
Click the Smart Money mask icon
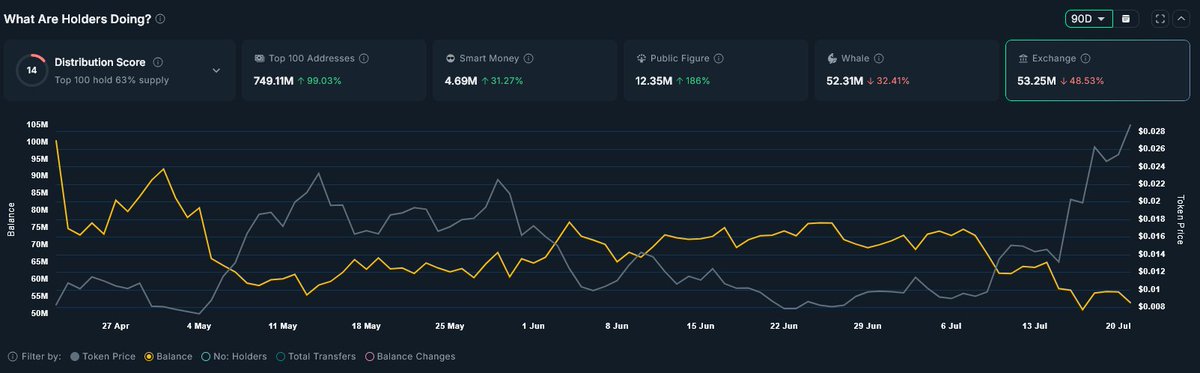(x=451, y=58)
